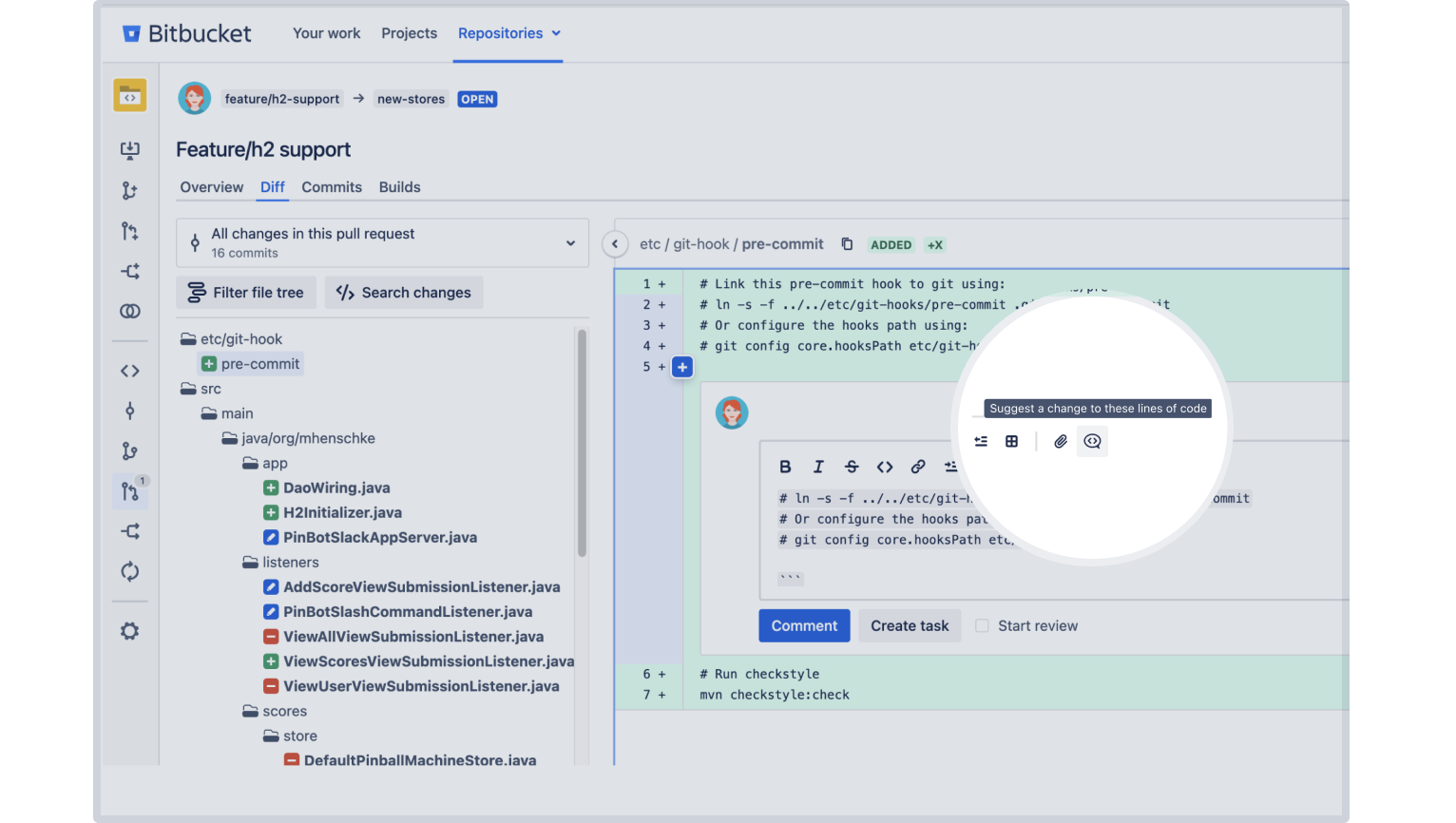Click the Compare overlapping-circles icon in sidebar
This screenshot has width=1456, height=823.
(130, 311)
